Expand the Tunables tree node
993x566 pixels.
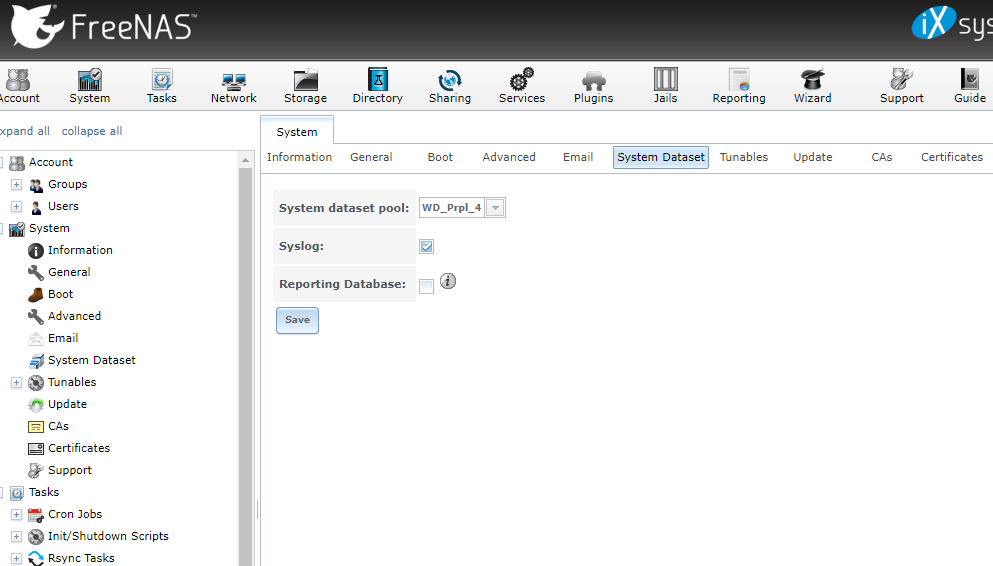16,383
